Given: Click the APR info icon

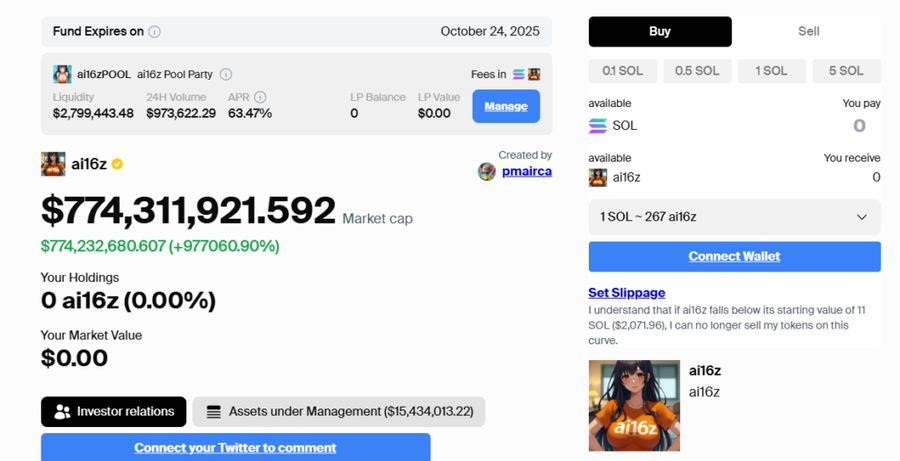Looking at the screenshot, I should pos(260,97).
